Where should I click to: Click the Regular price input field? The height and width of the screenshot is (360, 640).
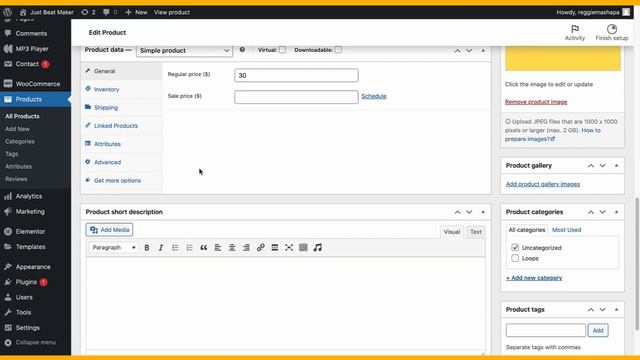click(296, 75)
